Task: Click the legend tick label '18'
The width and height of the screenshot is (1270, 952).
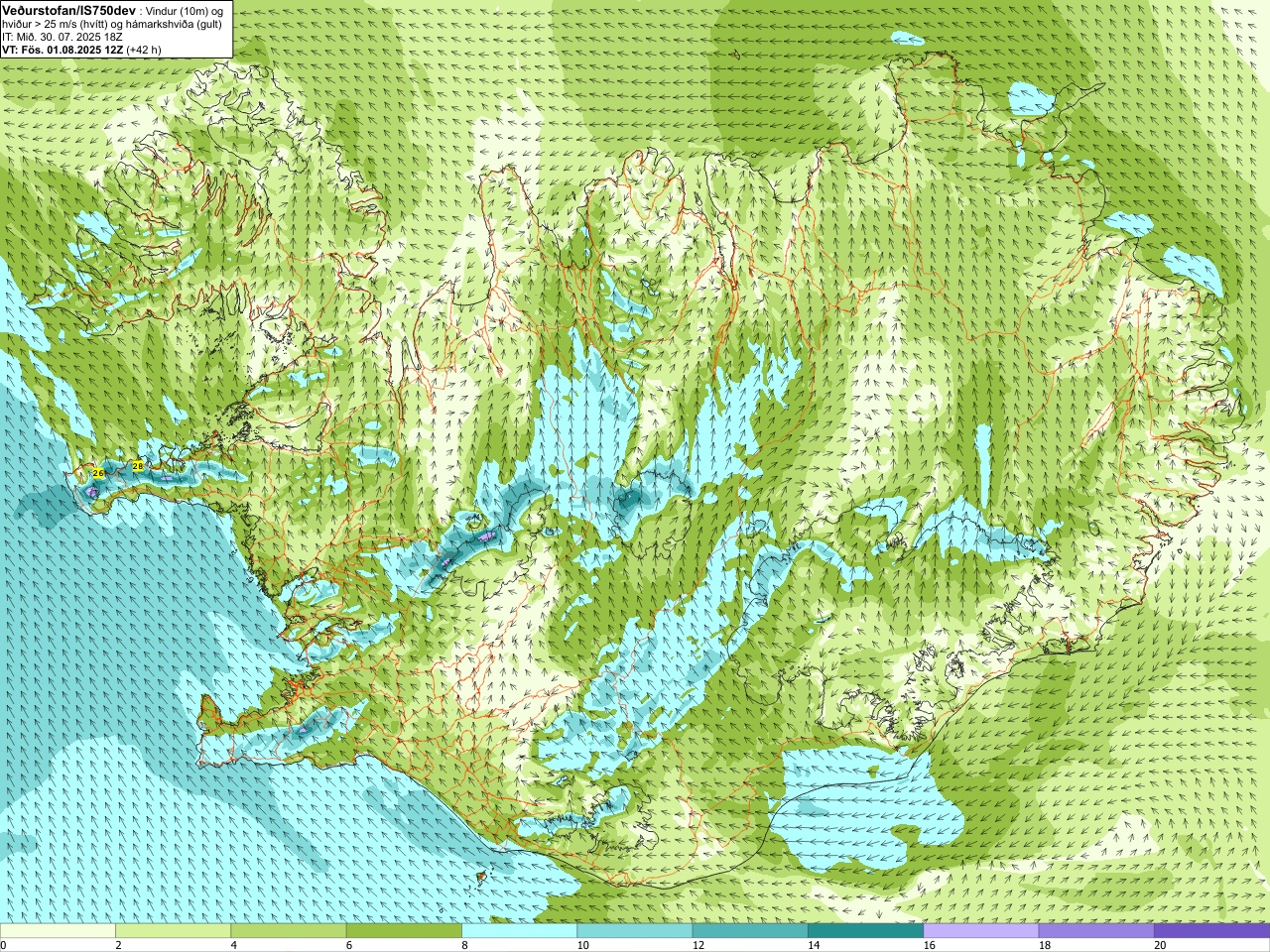Action: (x=1045, y=945)
